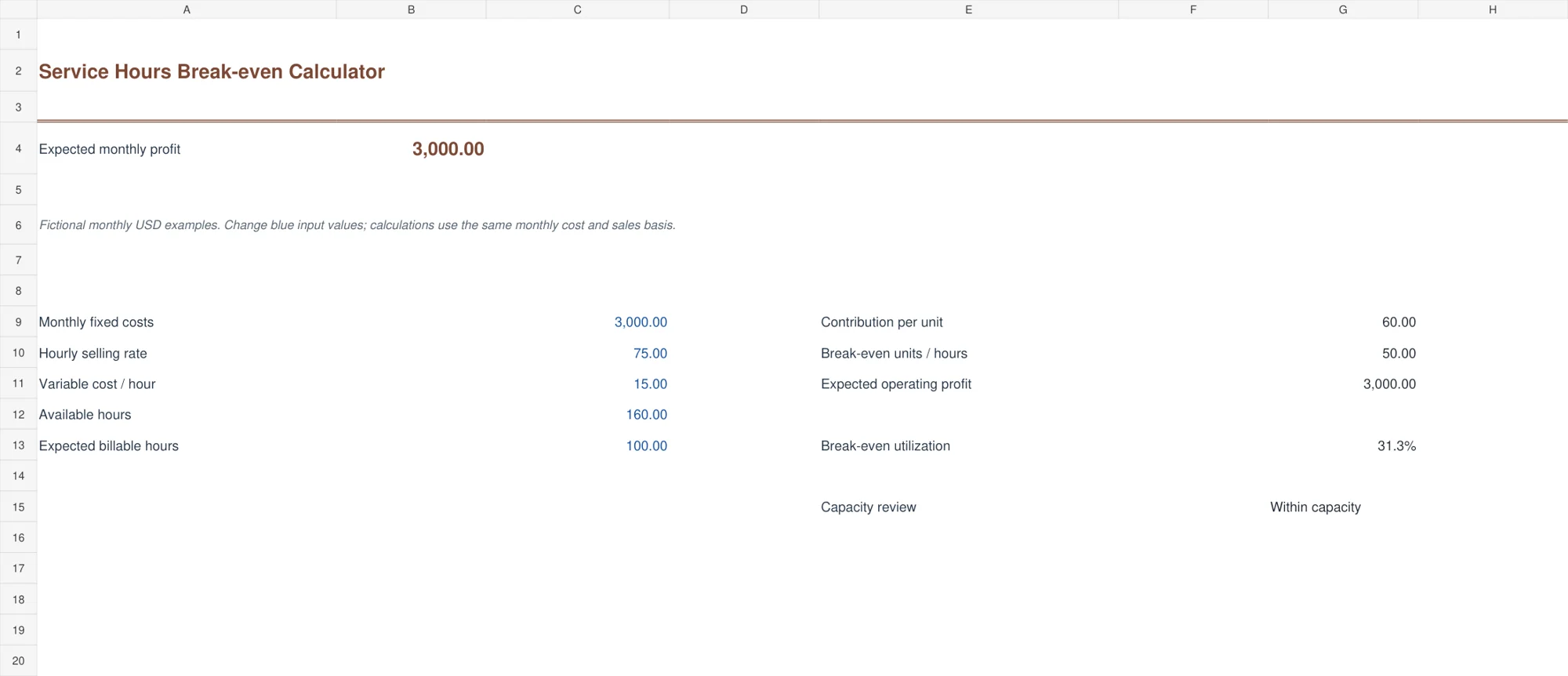Select the title cell 'Service Hours Break-even Calculator'

(212, 71)
